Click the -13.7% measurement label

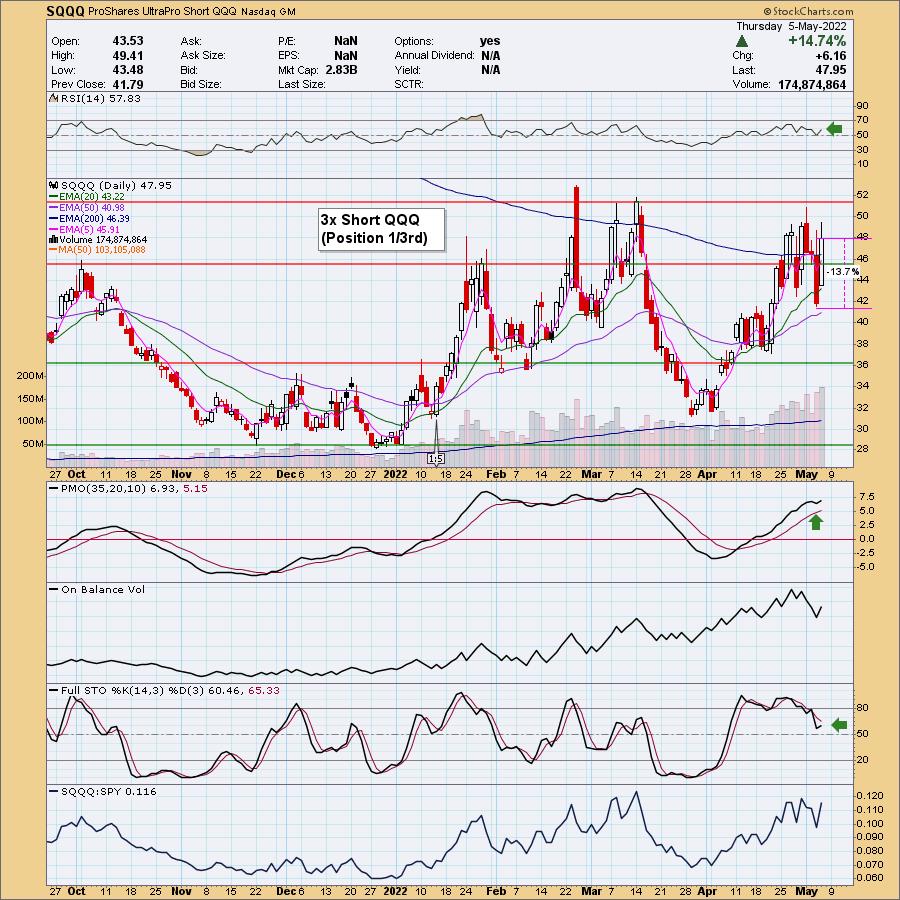click(844, 271)
